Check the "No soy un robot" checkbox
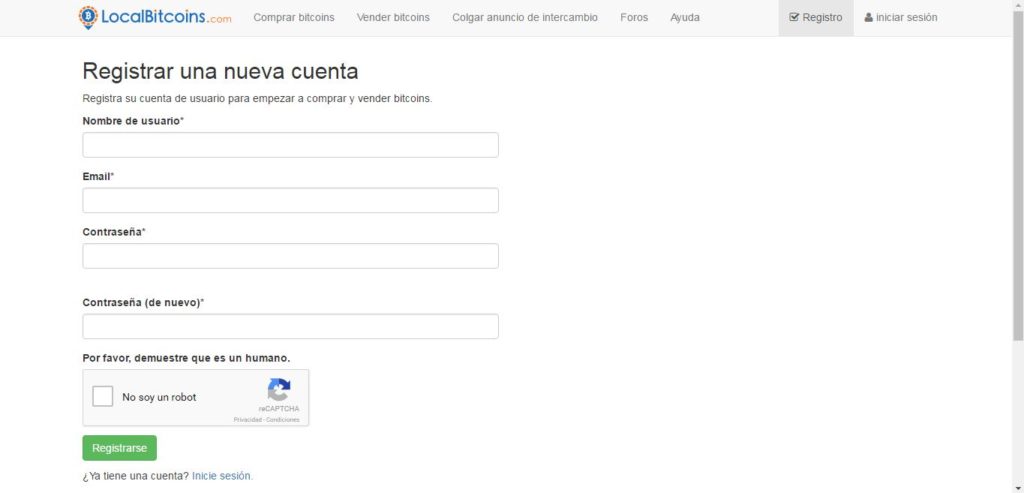Viewport: 1024px width, 493px height. (103, 396)
